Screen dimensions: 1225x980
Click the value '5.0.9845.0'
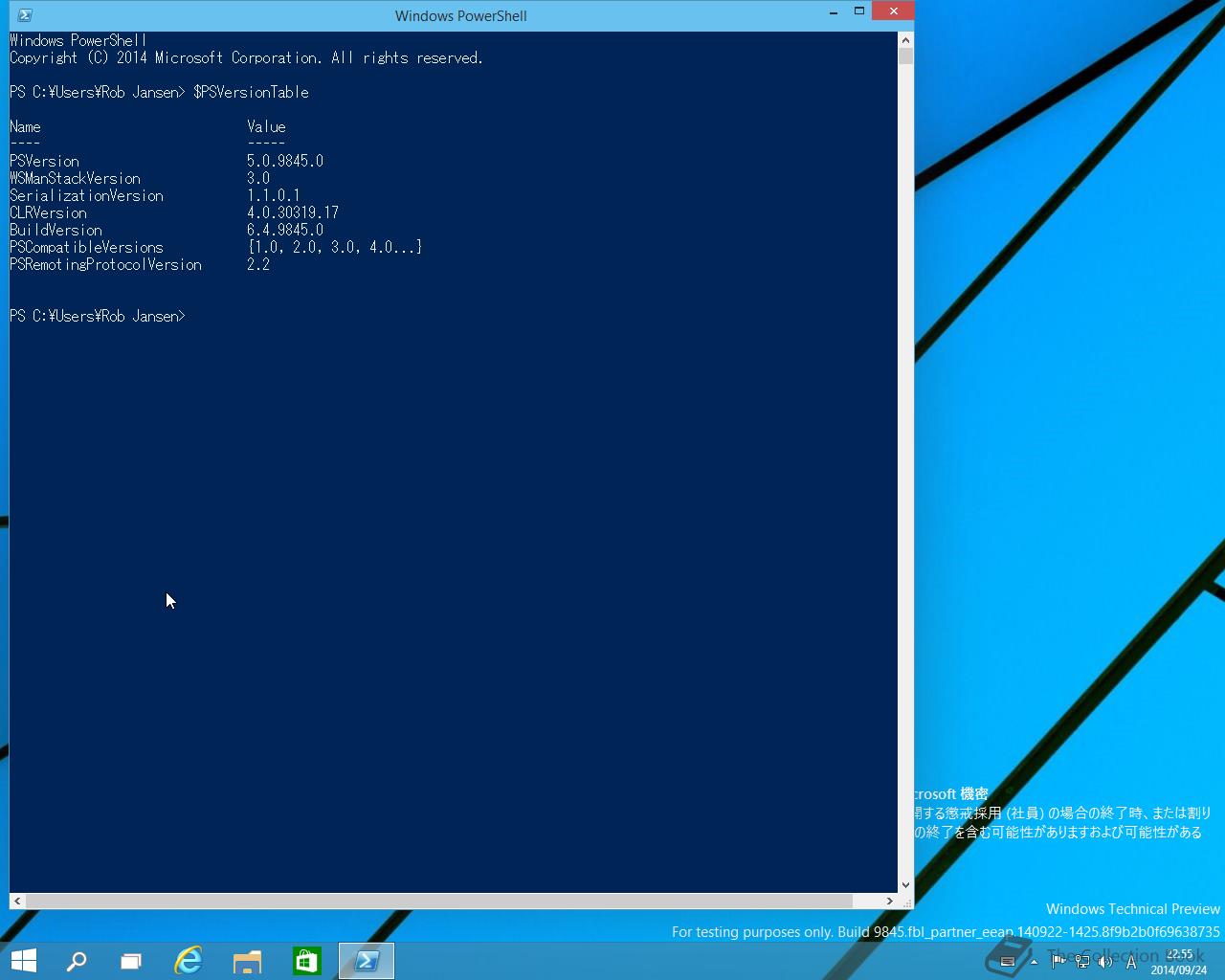click(x=285, y=161)
